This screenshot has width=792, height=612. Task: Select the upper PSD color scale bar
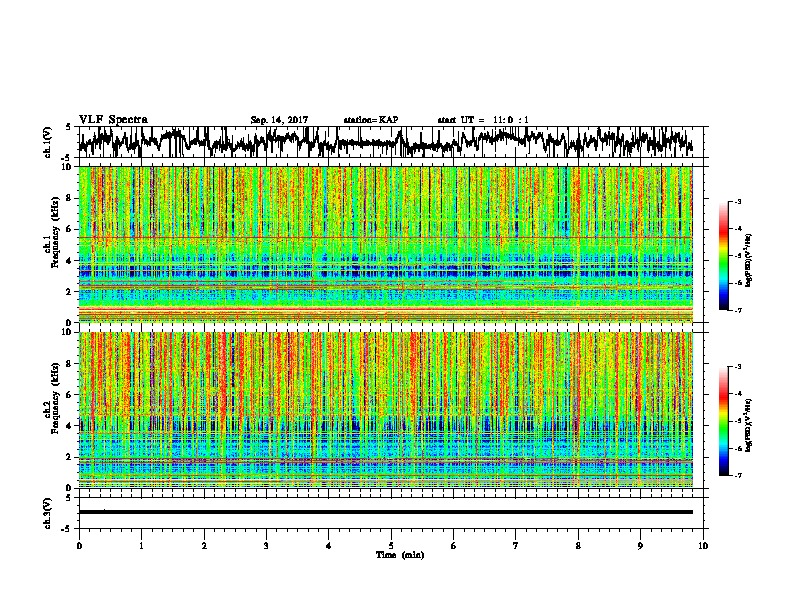tap(723, 256)
